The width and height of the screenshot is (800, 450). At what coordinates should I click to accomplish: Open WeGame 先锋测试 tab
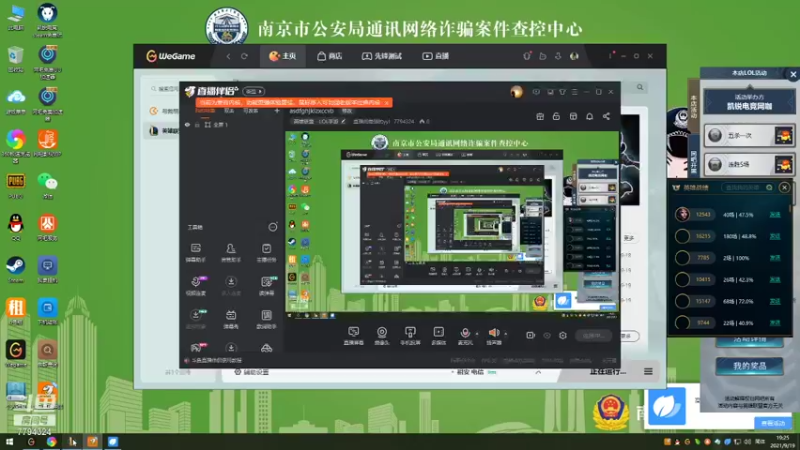[382, 56]
